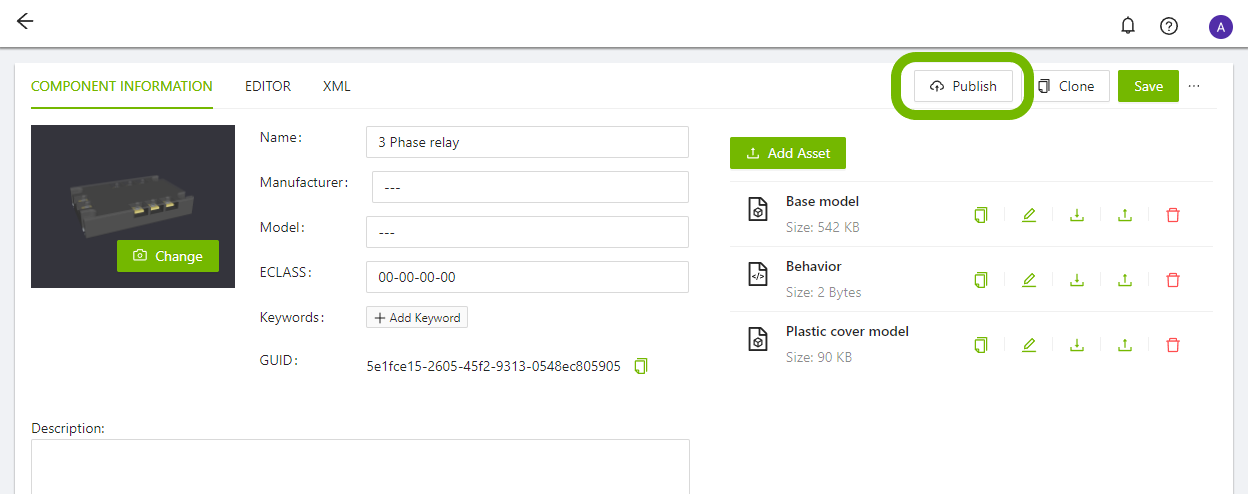Click the back arrow icon
The image size is (1248, 494).
tap(25, 22)
